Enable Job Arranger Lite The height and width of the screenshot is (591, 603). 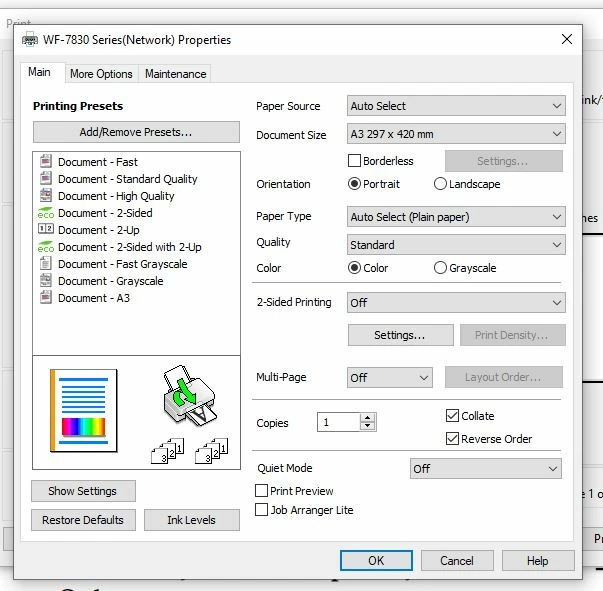tap(262, 510)
